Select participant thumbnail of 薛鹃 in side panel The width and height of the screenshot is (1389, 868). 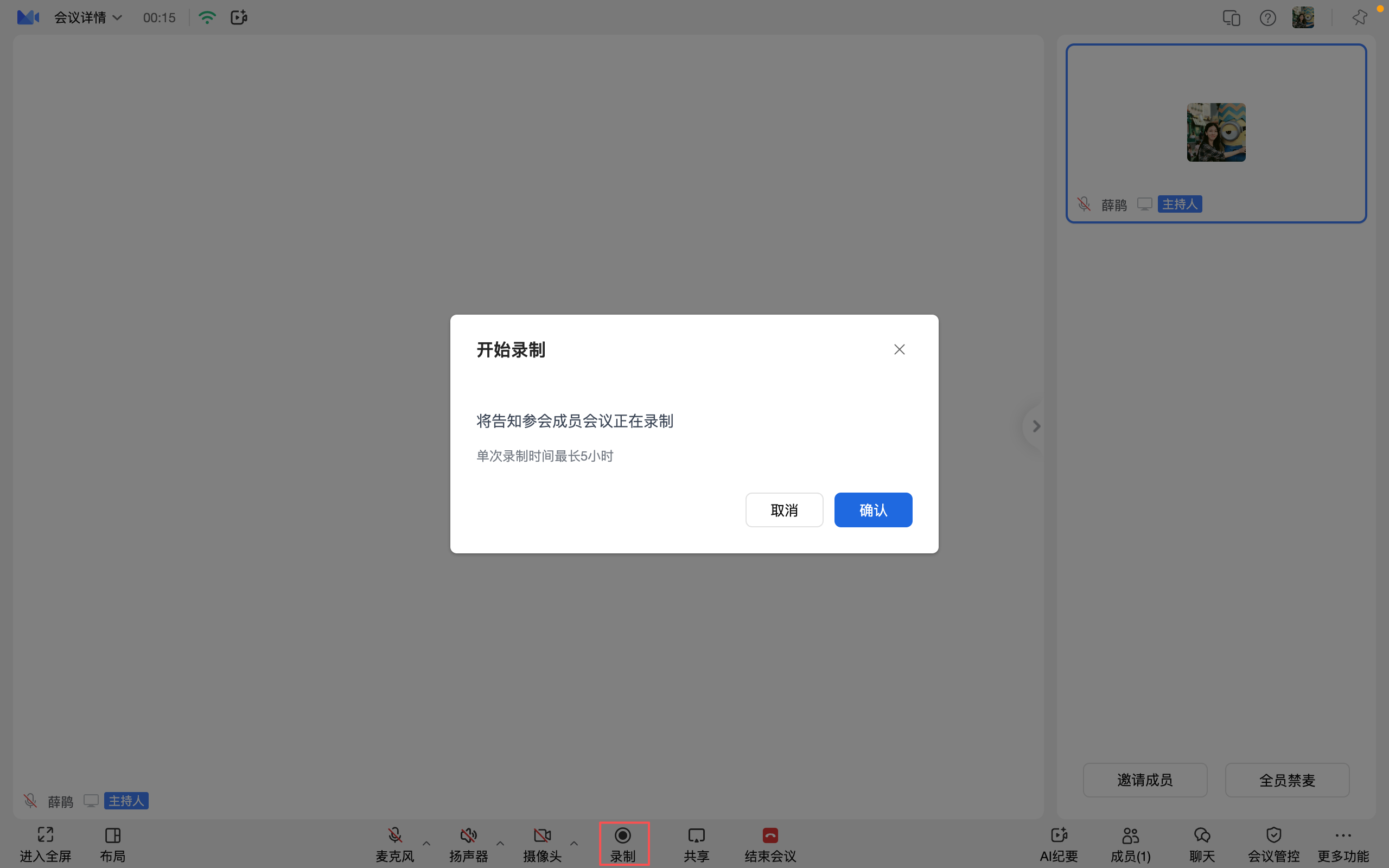click(x=1216, y=133)
